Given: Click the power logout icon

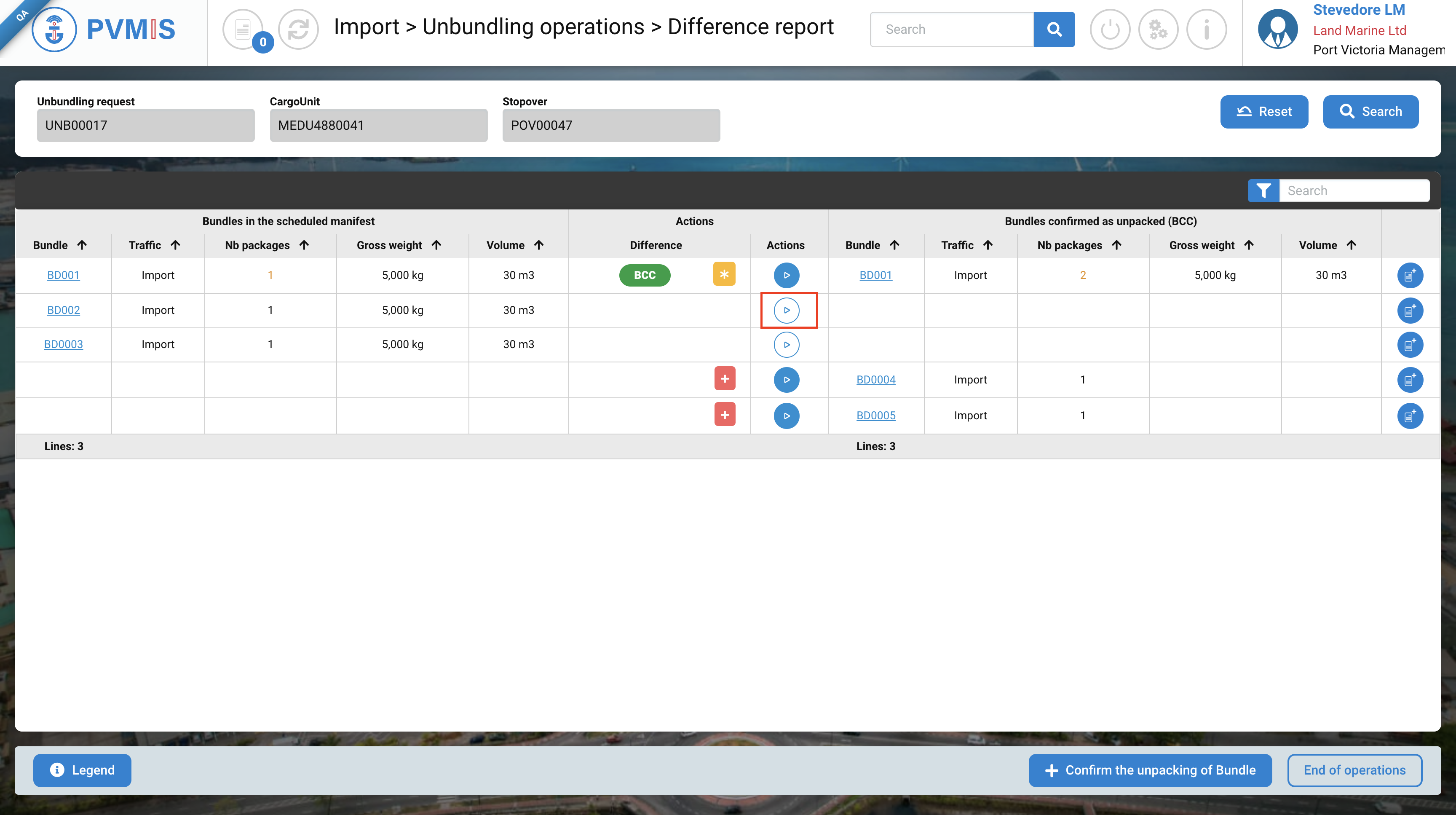Looking at the screenshot, I should click(1110, 29).
